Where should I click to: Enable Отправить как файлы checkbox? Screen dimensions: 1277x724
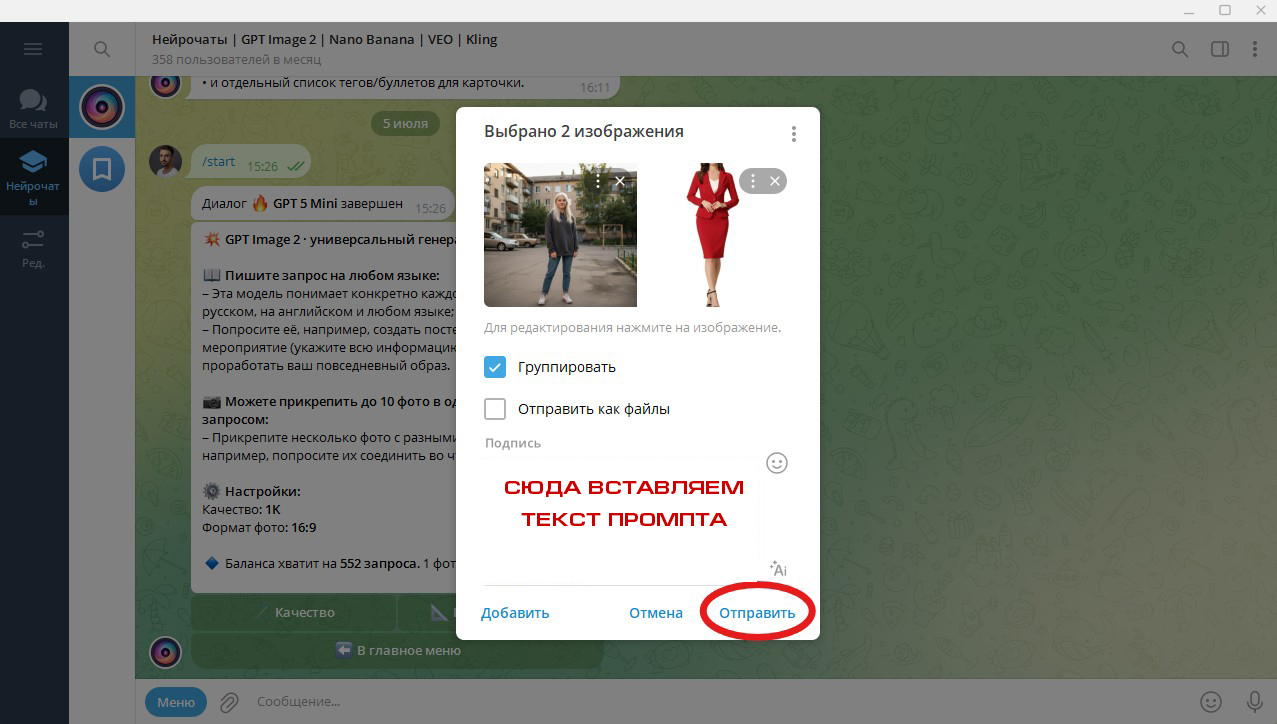click(x=495, y=409)
